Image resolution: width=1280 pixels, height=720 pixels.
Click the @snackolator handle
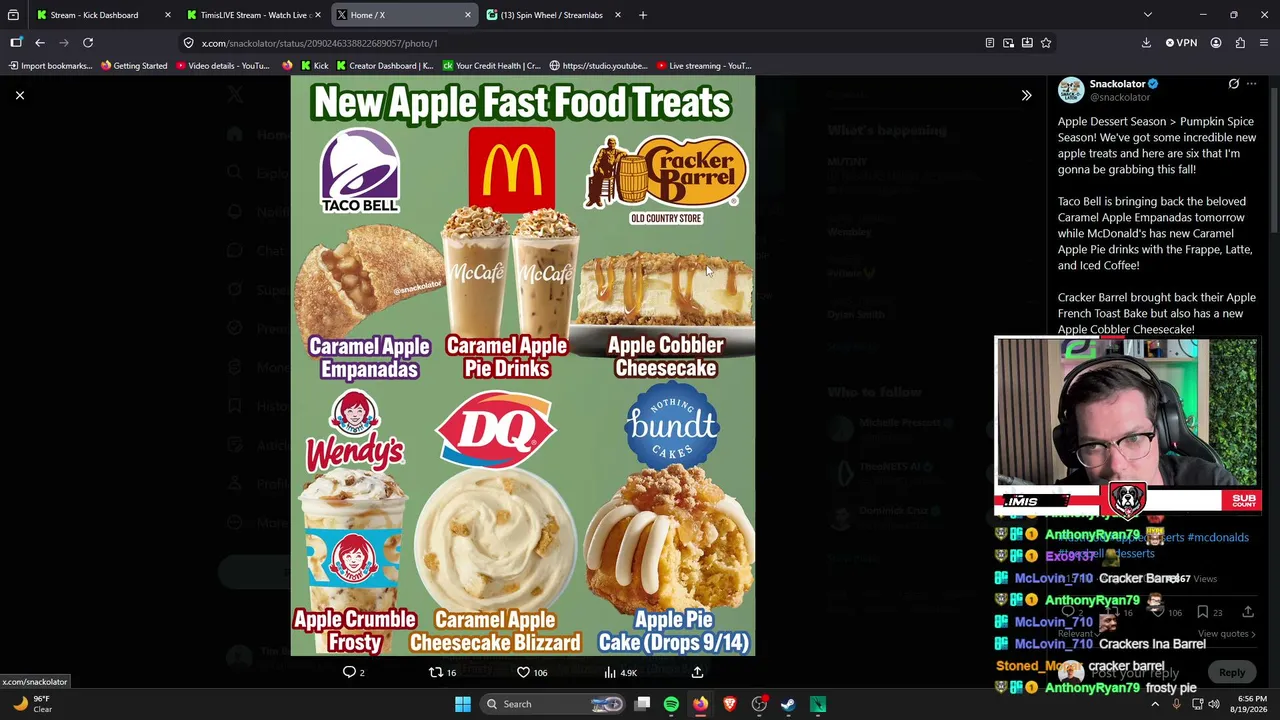[1119, 97]
